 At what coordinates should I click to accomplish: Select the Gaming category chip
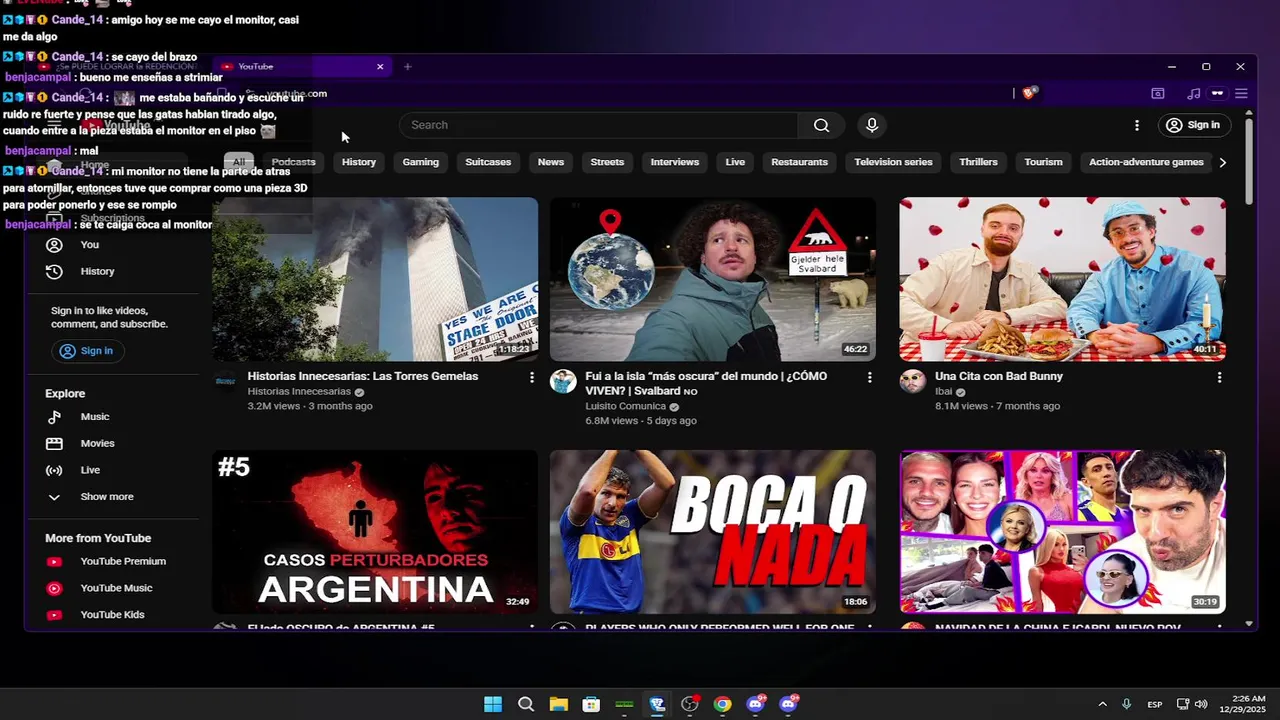[421, 162]
